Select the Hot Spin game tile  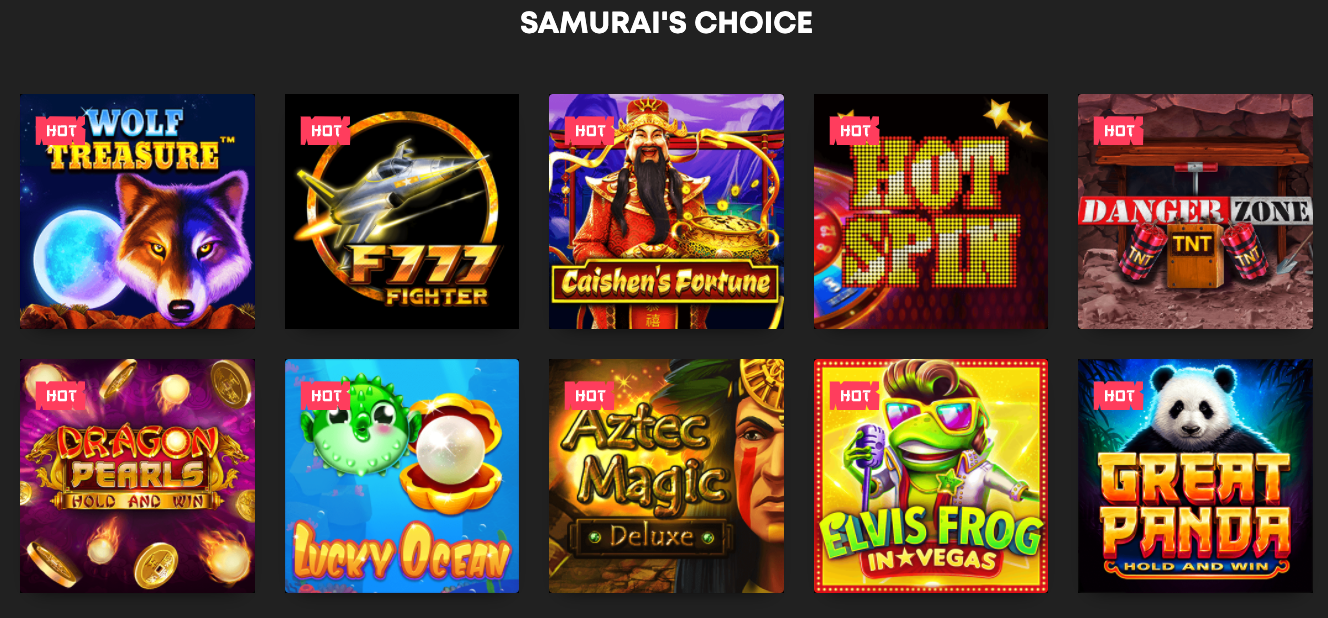pos(931,211)
